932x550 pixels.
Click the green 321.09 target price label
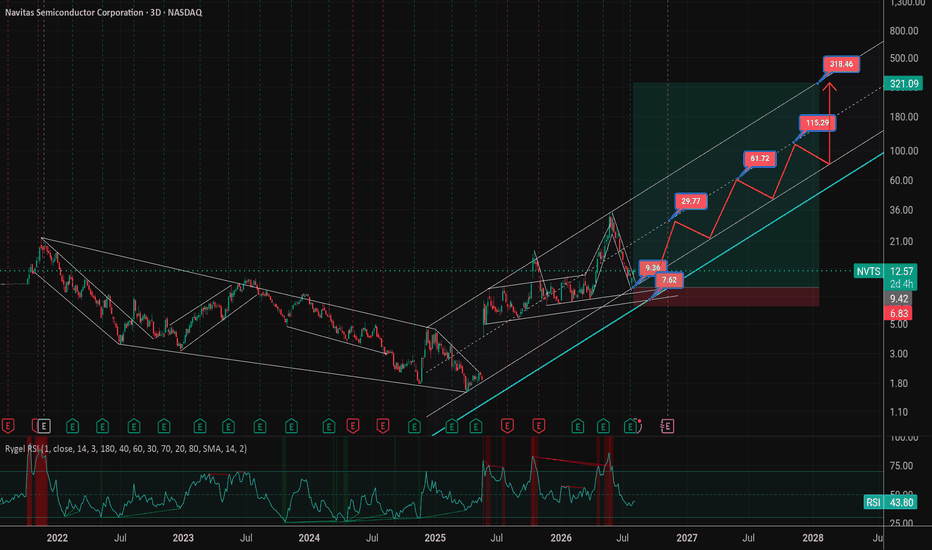click(x=903, y=84)
